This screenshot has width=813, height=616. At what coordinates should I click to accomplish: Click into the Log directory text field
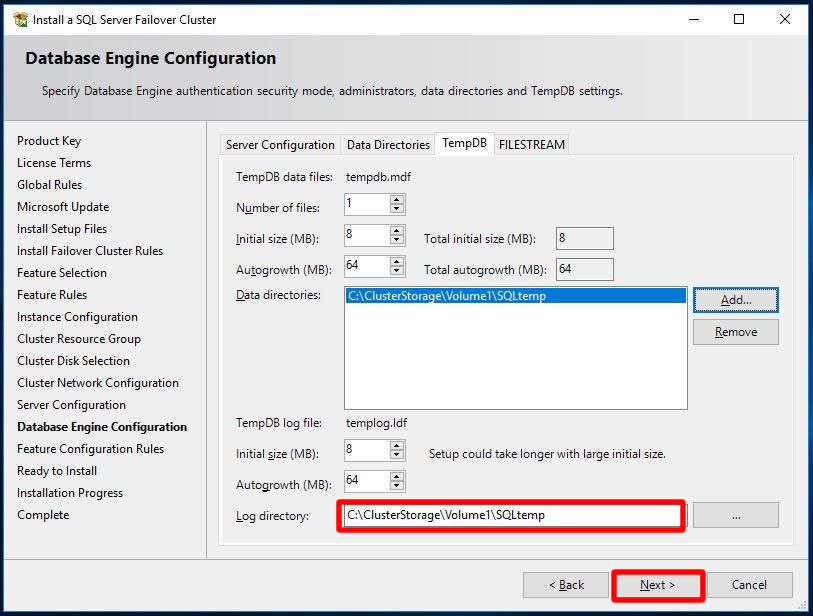click(510, 515)
